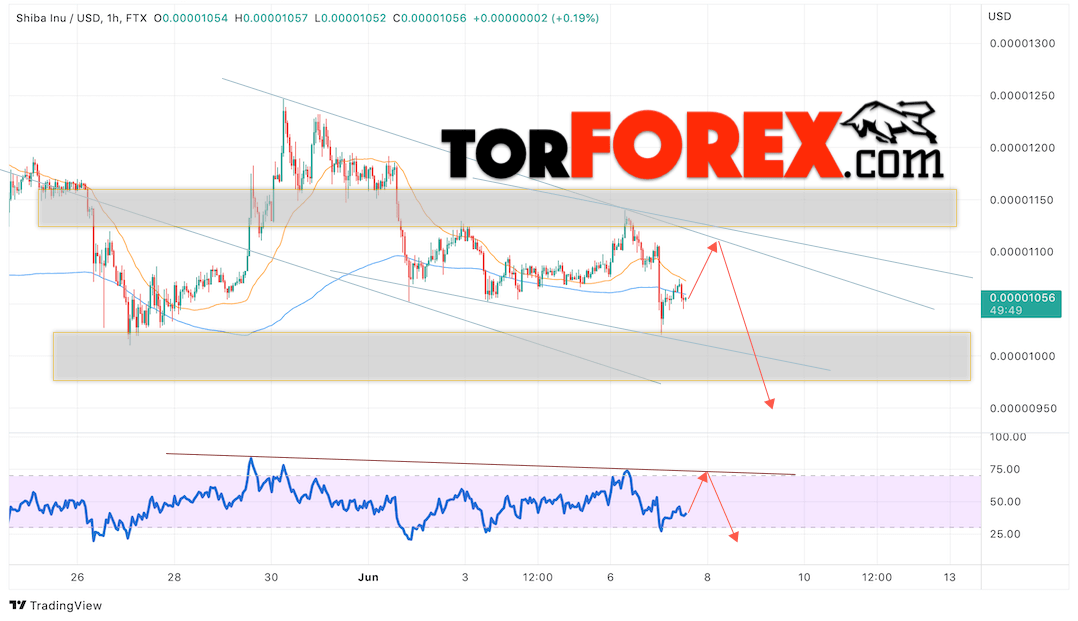1078x621 pixels.
Task: Click the 28 date label on time axis
Action: coord(174,577)
